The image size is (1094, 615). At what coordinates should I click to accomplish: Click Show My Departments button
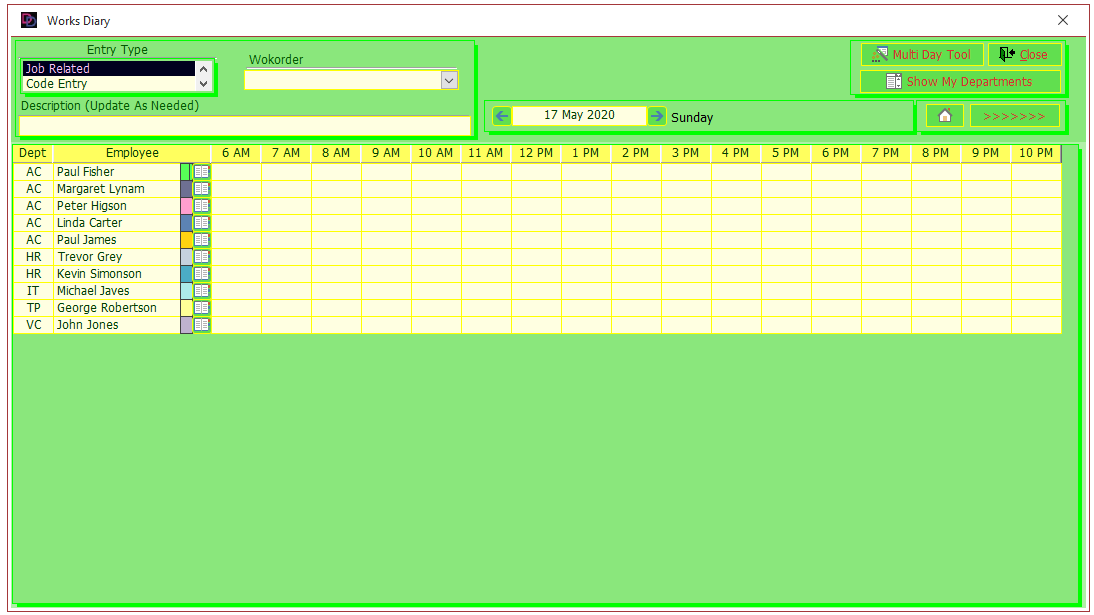pos(960,82)
